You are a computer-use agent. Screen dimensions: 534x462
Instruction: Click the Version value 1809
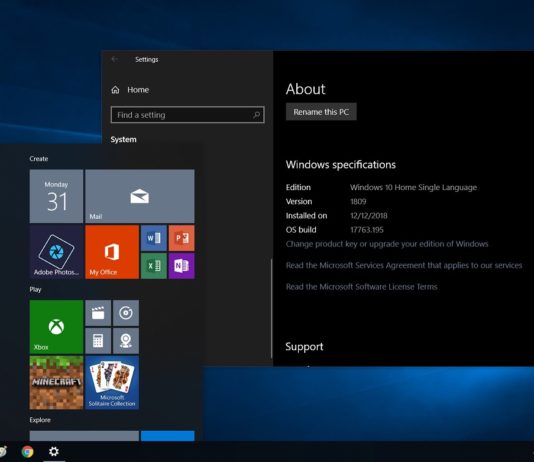(x=358, y=202)
